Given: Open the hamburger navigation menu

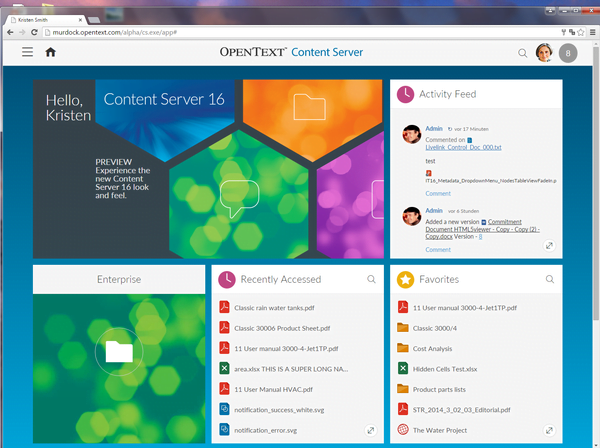Looking at the screenshot, I should point(27,52).
